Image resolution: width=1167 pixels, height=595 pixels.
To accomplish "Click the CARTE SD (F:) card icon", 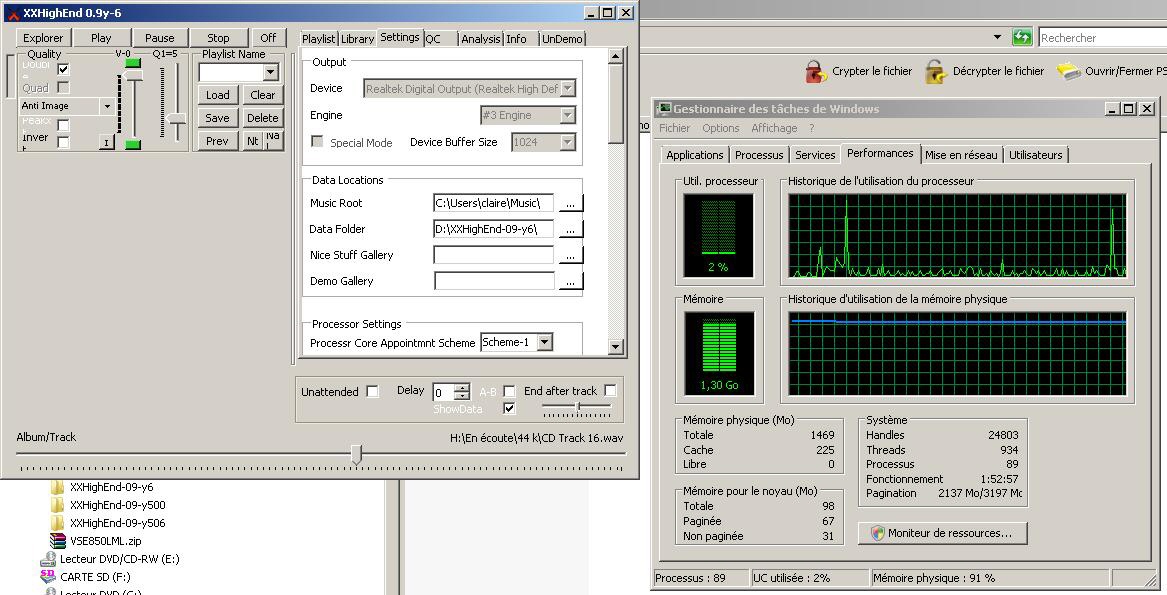I will 48,576.
